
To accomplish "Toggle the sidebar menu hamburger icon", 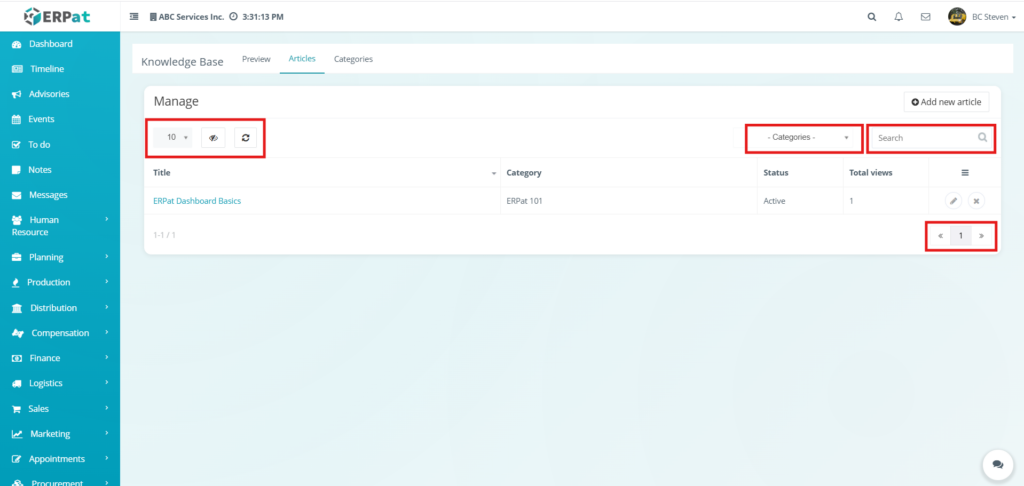I will tap(134, 17).
